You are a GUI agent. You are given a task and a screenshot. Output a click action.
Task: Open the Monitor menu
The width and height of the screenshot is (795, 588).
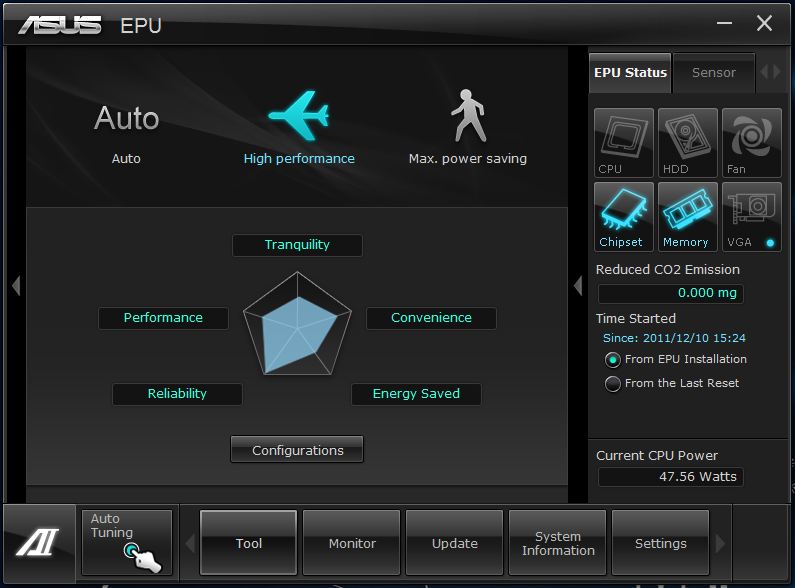click(x=352, y=543)
